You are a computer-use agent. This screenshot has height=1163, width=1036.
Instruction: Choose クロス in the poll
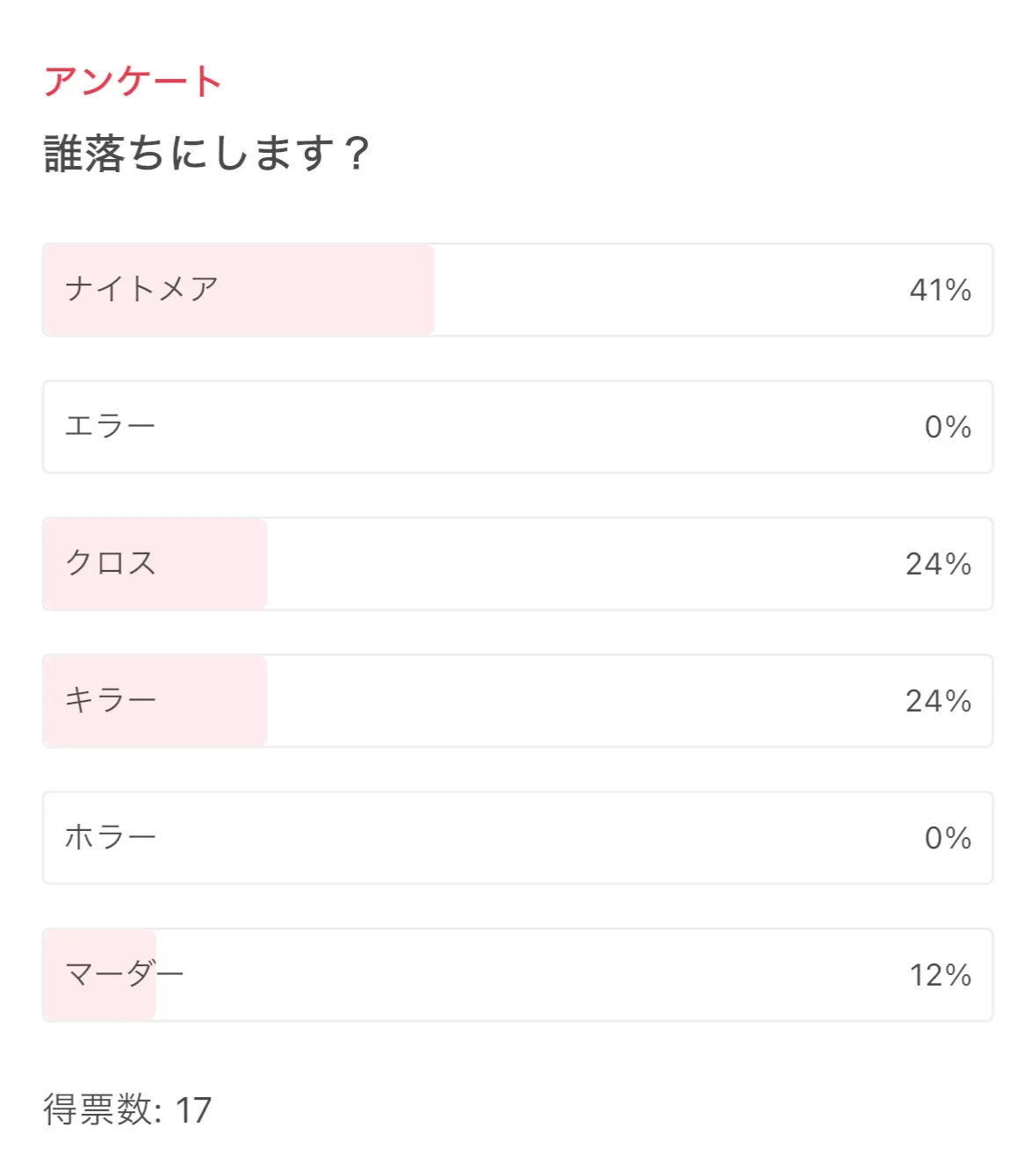coord(111,563)
